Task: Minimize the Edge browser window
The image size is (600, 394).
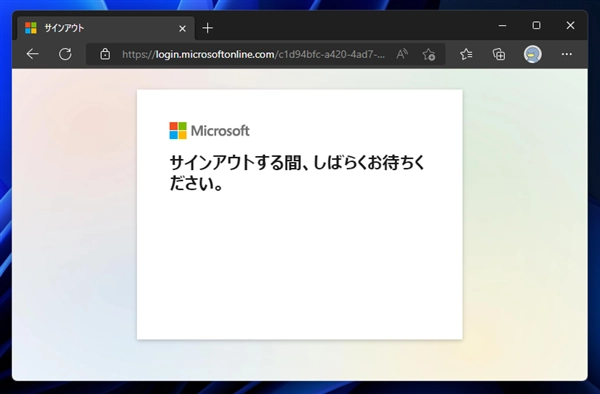Action: click(x=502, y=26)
